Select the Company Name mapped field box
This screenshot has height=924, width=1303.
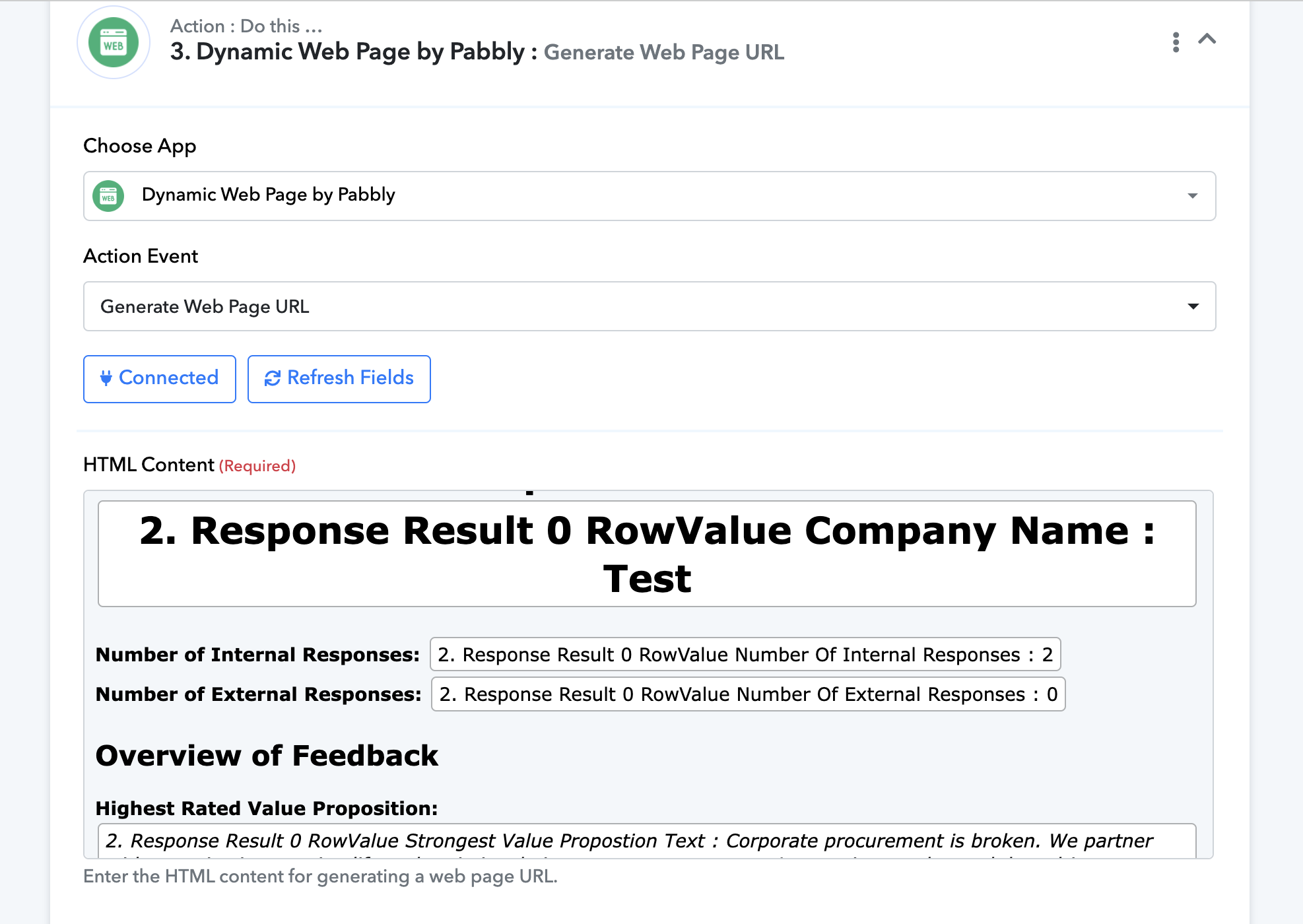click(x=647, y=554)
